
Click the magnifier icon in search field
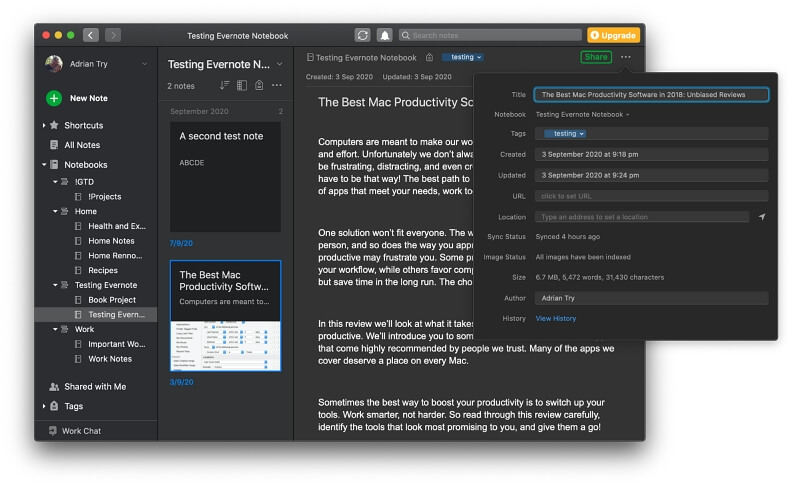406,35
